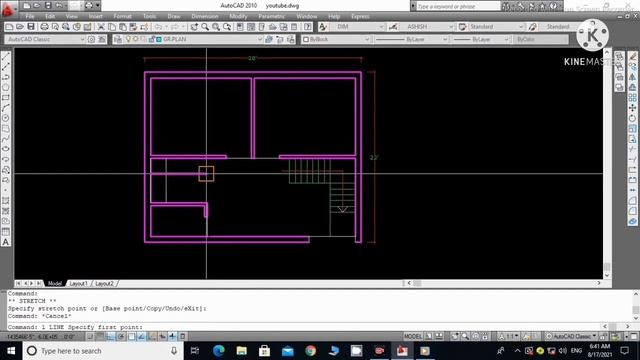The width and height of the screenshot is (640, 360).
Task: Expand the Quick Access toolbar arrow
Action: 98,6
